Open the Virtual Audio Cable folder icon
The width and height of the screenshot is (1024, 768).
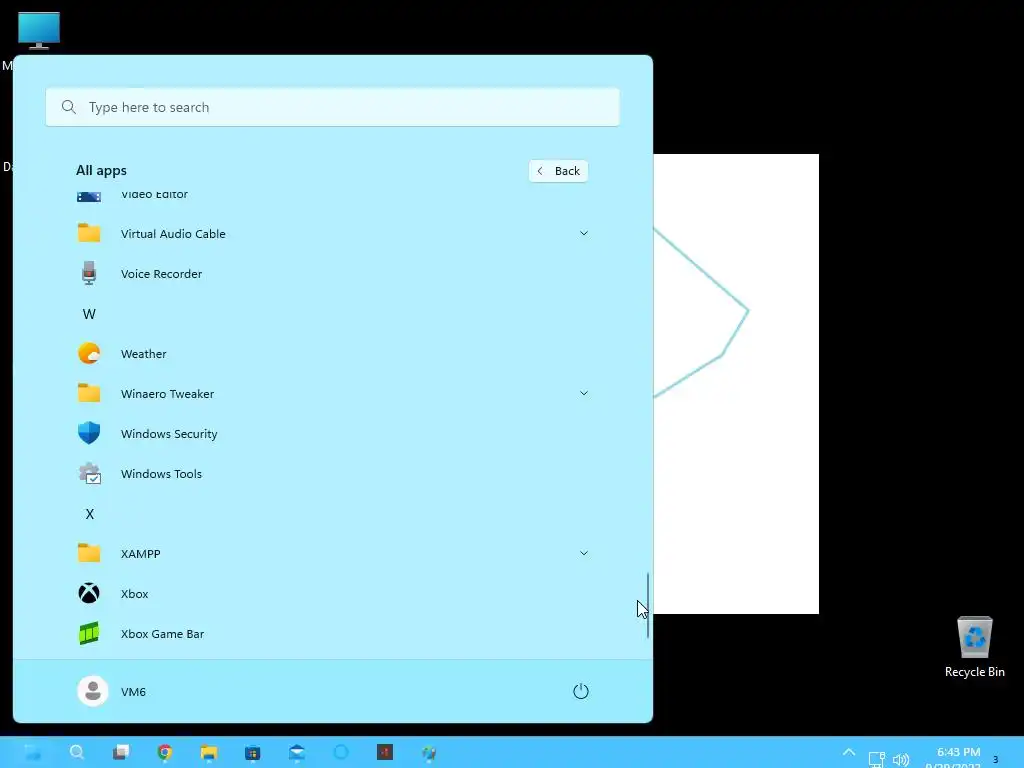click(89, 233)
